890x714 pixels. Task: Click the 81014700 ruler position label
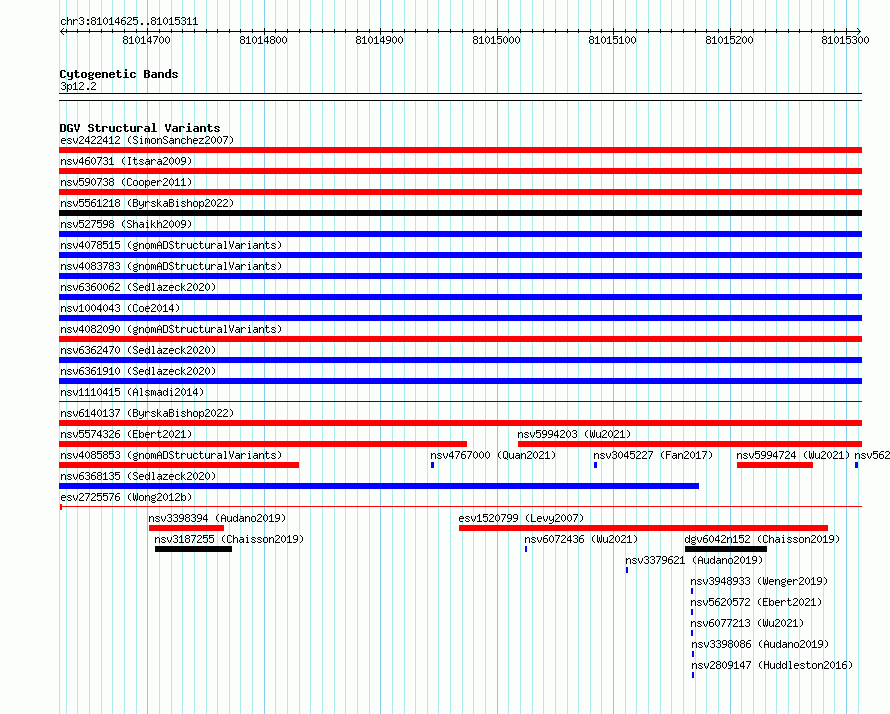tap(146, 40)
